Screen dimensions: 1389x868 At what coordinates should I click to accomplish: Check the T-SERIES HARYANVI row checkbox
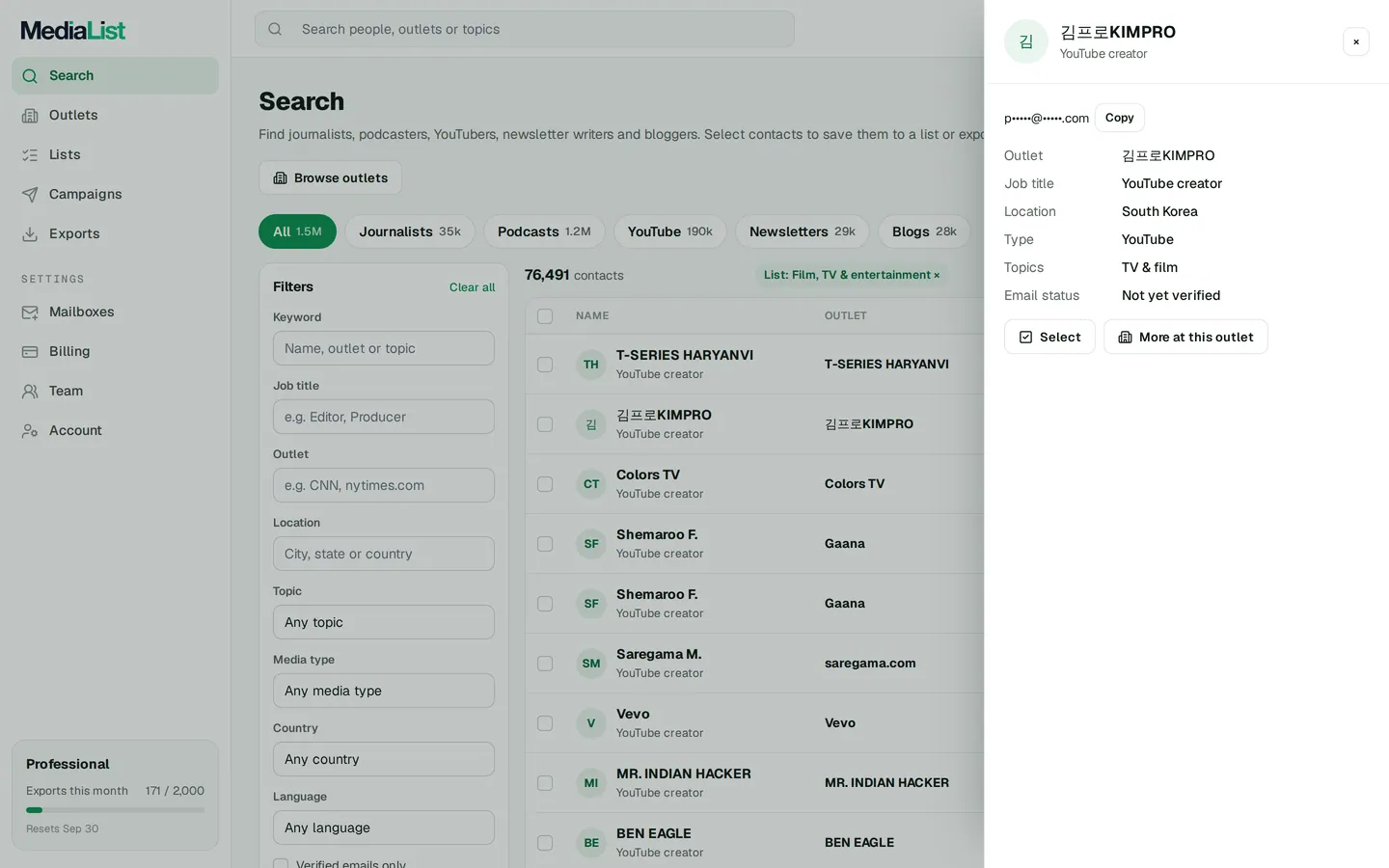tap(545, 365)
